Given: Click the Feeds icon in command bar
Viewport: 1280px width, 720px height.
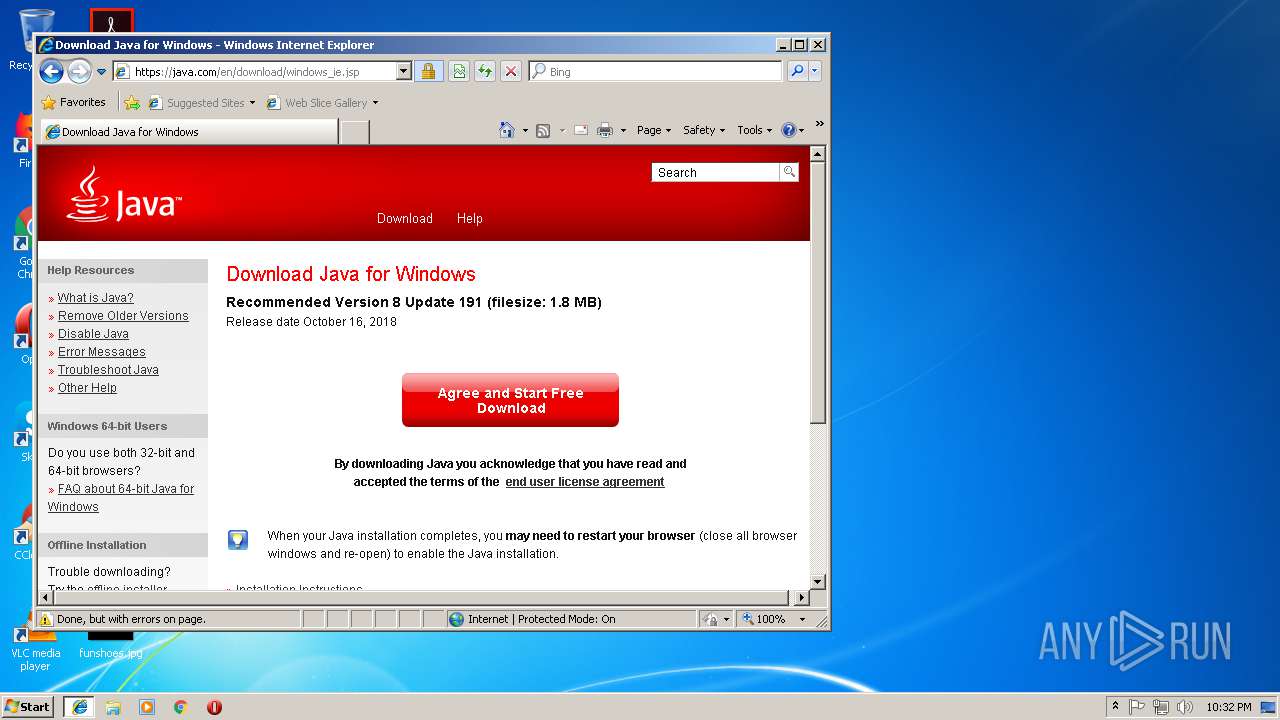Looking at the screenshot, I should tap(543, 130).
